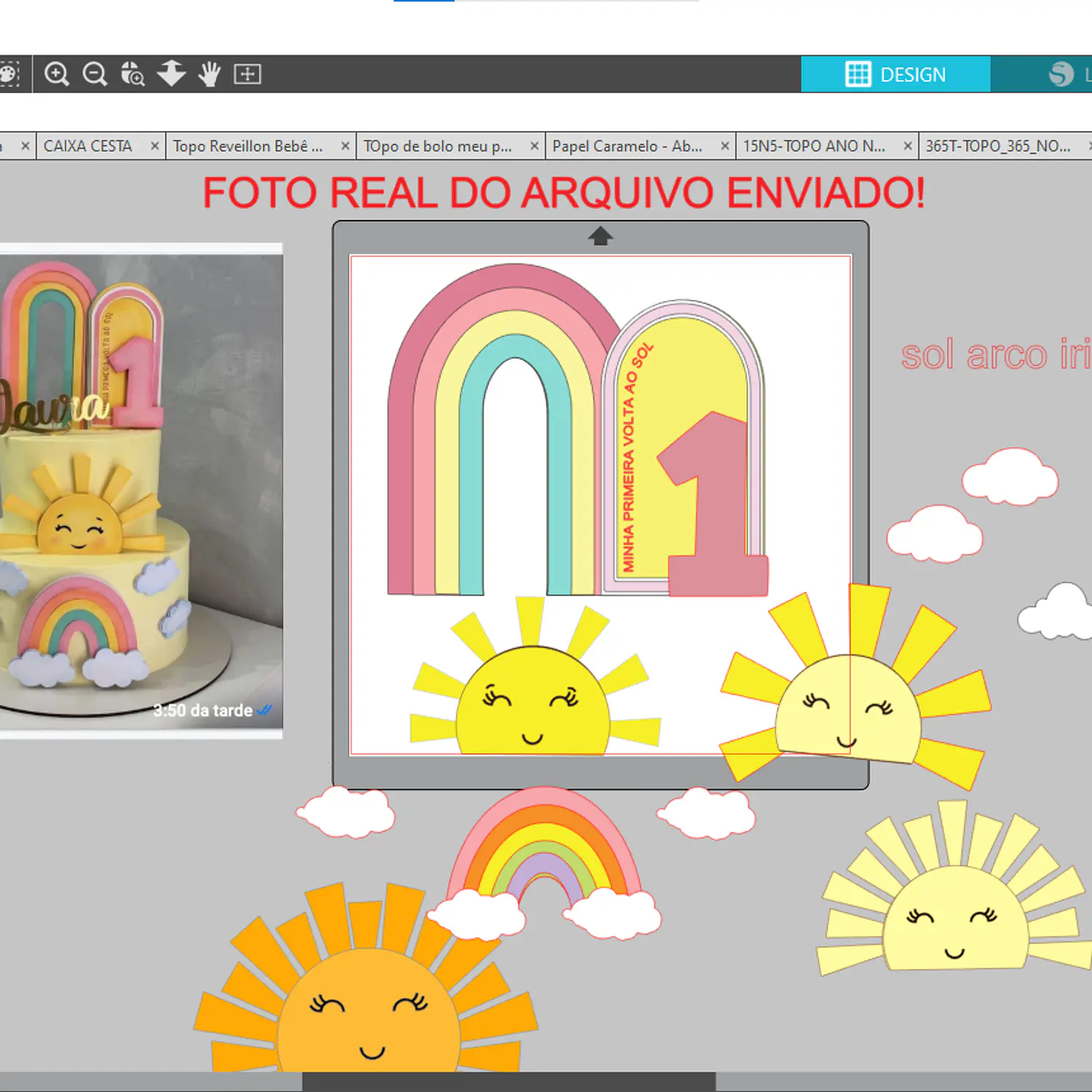
Task: Close the Topo Reveillon Bebê tab
Action: [345, 146]
